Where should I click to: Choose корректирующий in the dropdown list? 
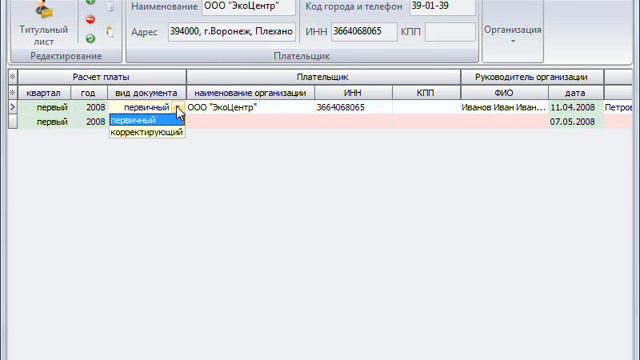tap(147, 132)
